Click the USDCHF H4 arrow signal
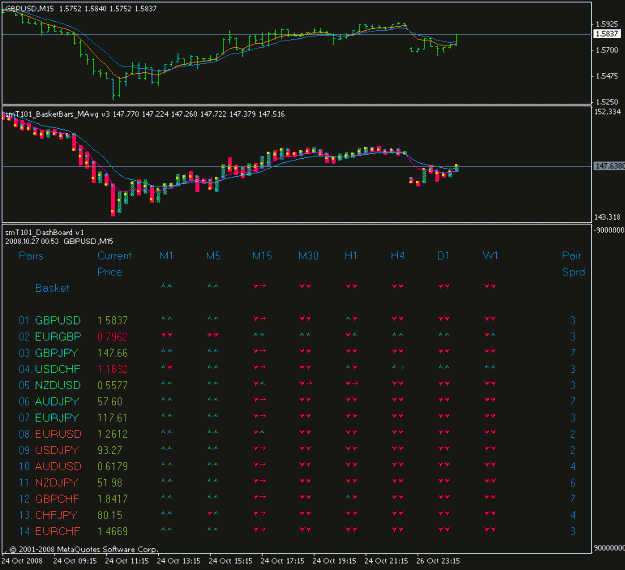This screenshot has height=570, width=625. [x=398, y=367]
